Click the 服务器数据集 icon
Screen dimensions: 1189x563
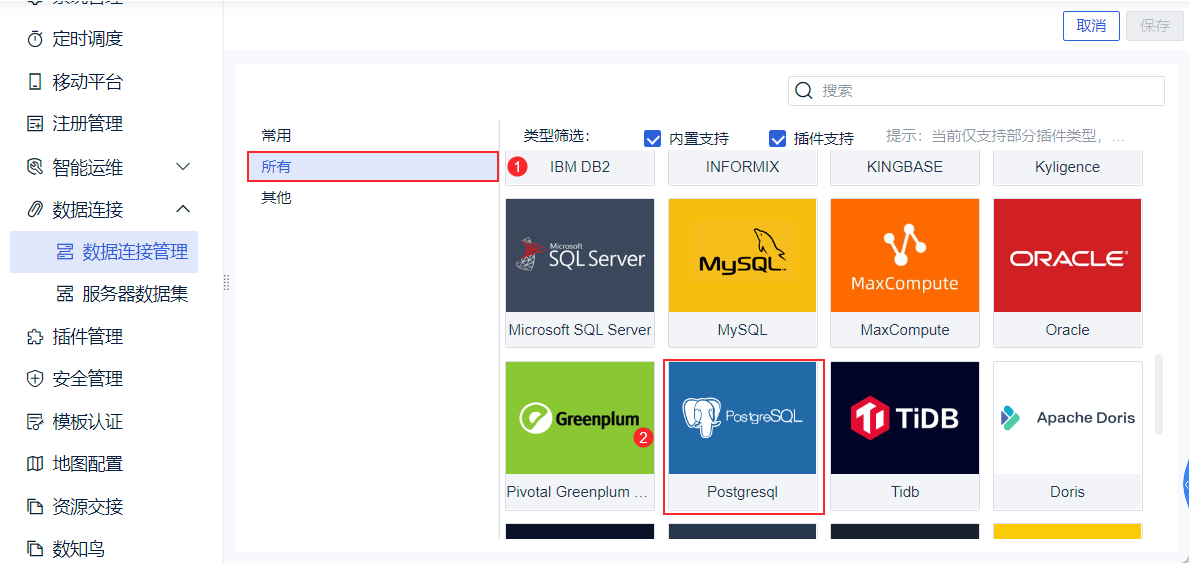coord(65,294)
